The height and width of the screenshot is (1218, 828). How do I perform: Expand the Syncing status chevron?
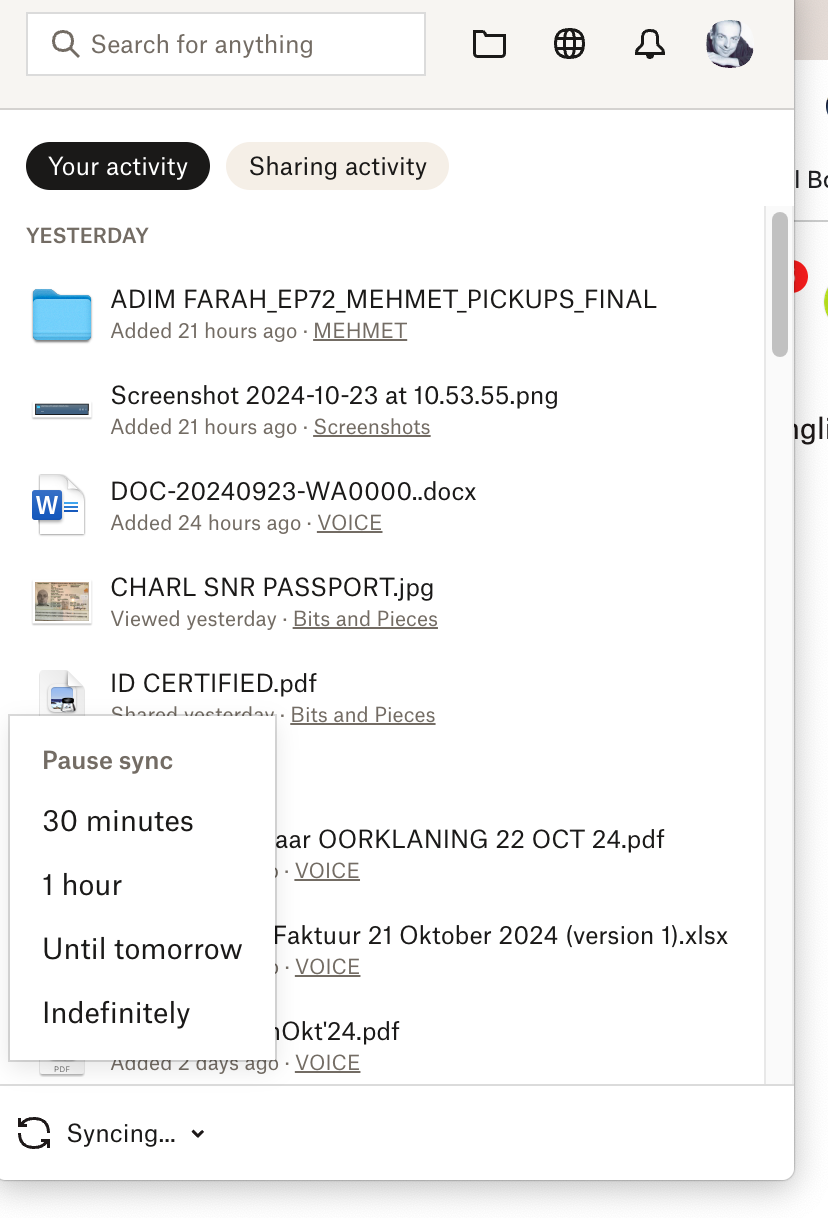click(x=197, y=1134)
